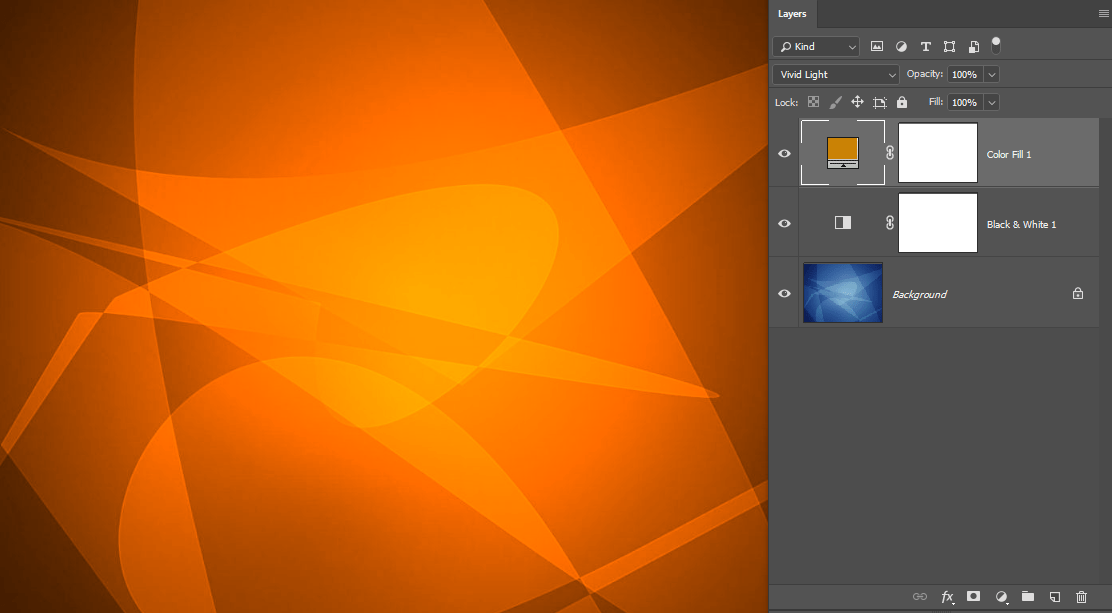Click the Lock all padlock icon
This screenshot has width=1112, height=613.
(x=901, y=101)
